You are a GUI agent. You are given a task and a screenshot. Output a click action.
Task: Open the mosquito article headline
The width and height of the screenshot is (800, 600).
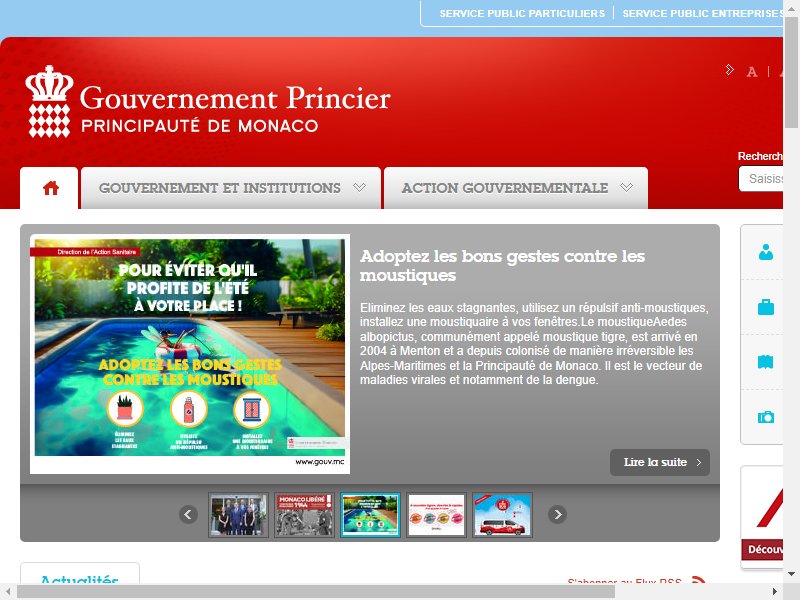[x=502, y=265]
